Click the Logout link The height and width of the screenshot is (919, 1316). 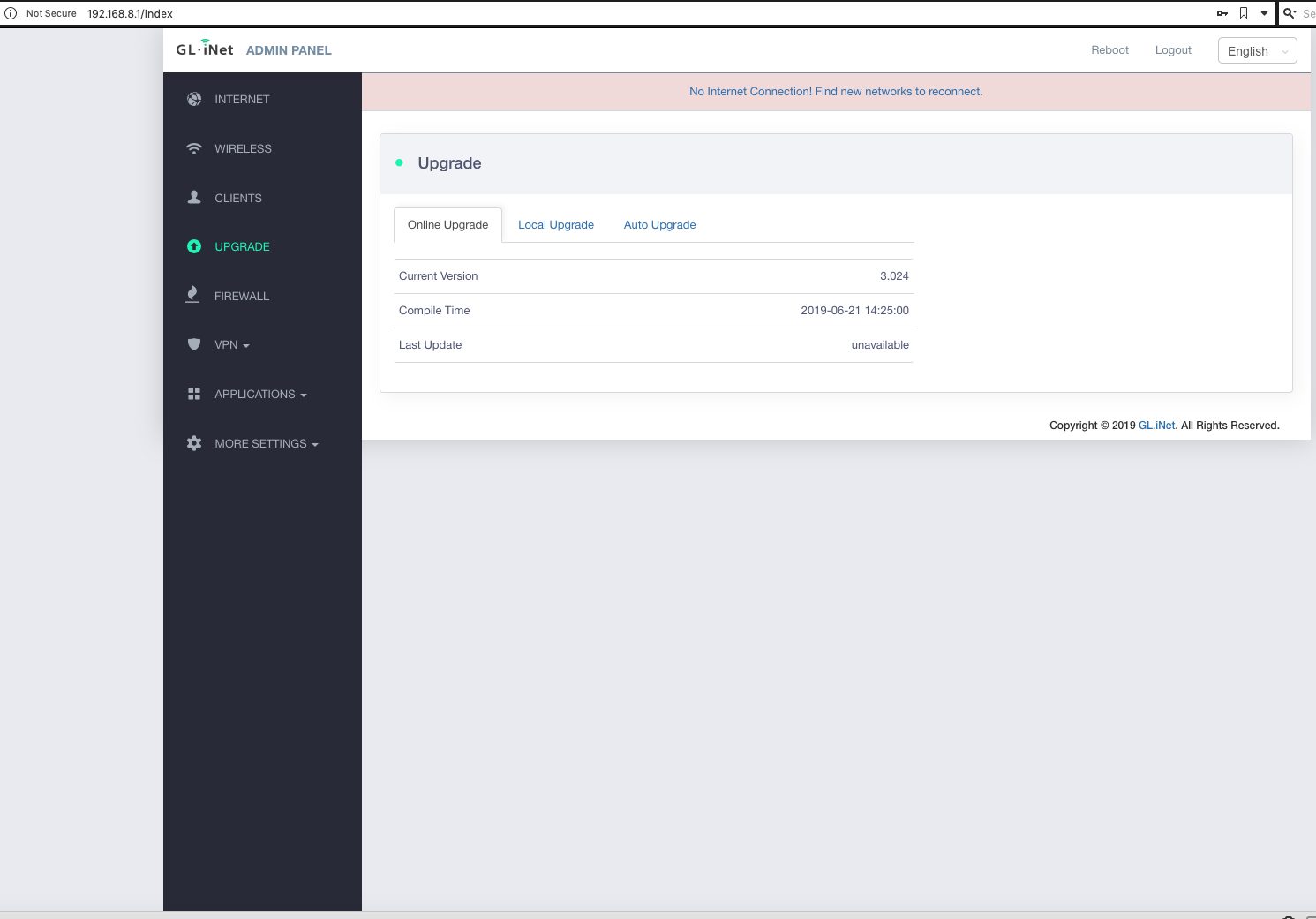pos(1173,50)
